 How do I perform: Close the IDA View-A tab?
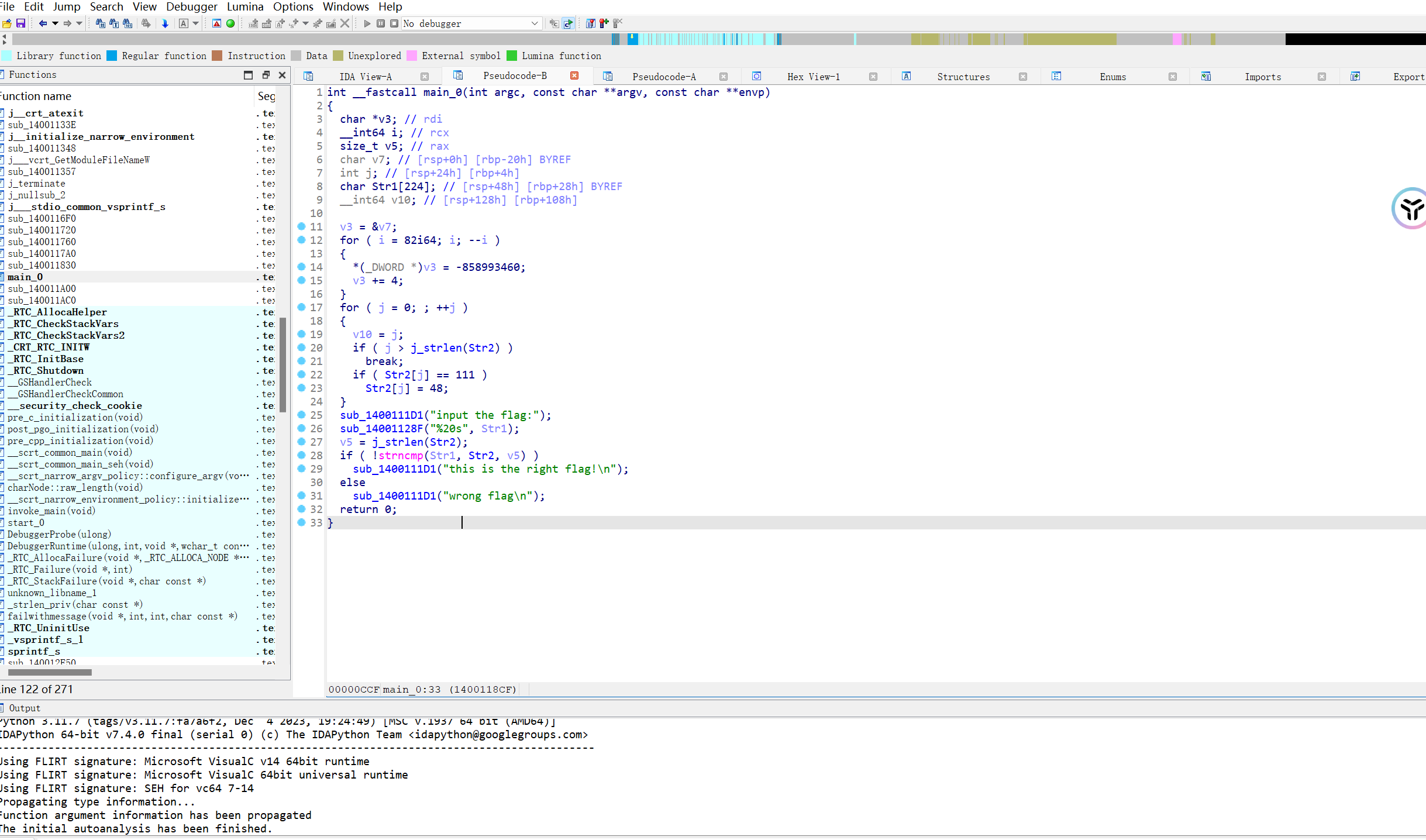coord(425,77)
